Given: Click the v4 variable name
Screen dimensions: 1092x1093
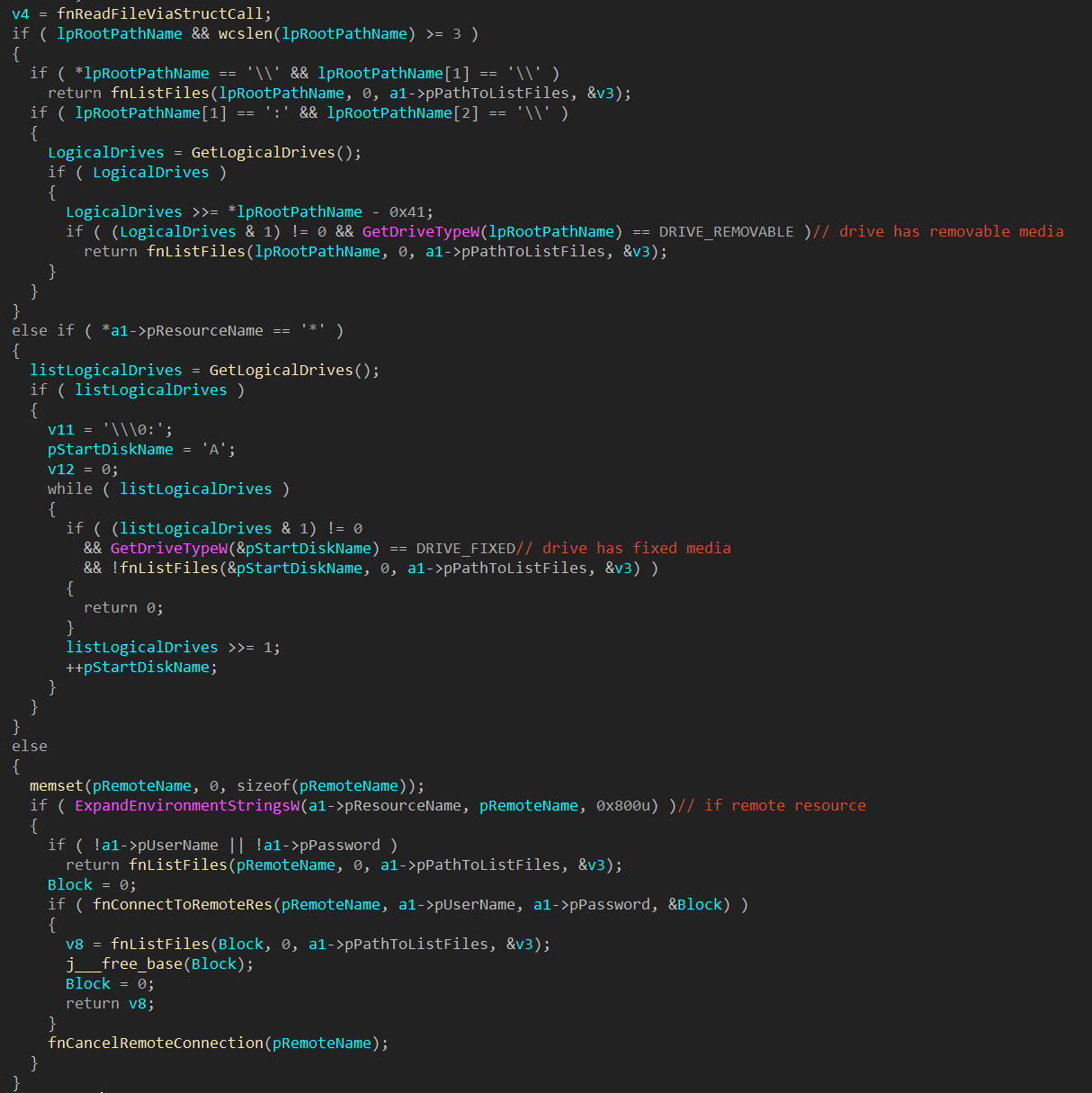Looking at the screenshot, I should (x=21, y=13).
